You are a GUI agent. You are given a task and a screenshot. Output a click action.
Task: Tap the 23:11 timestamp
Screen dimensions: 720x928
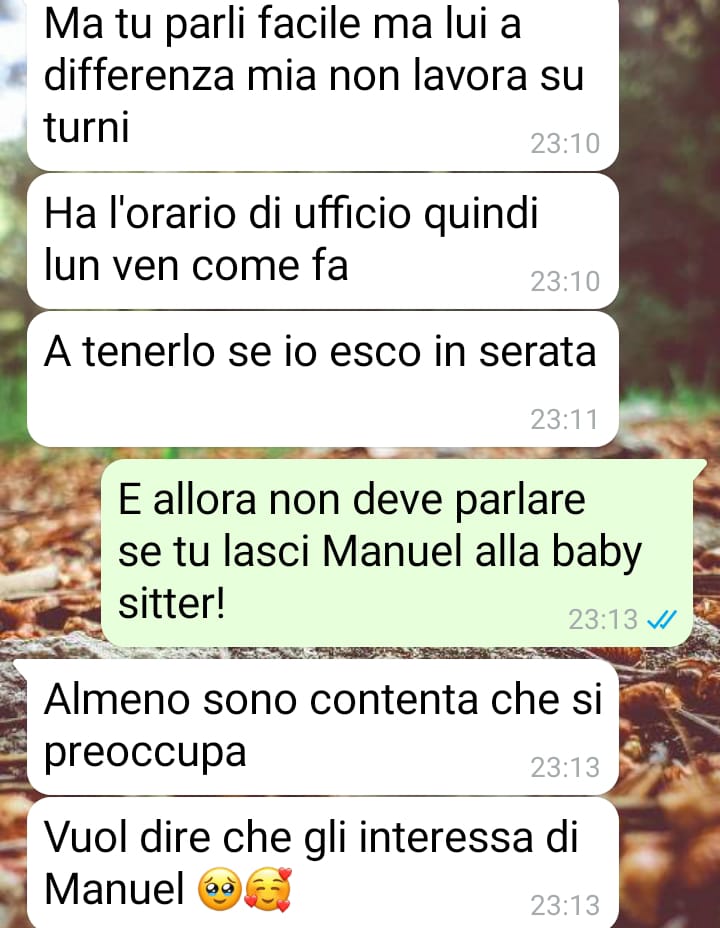coord(564,420)
